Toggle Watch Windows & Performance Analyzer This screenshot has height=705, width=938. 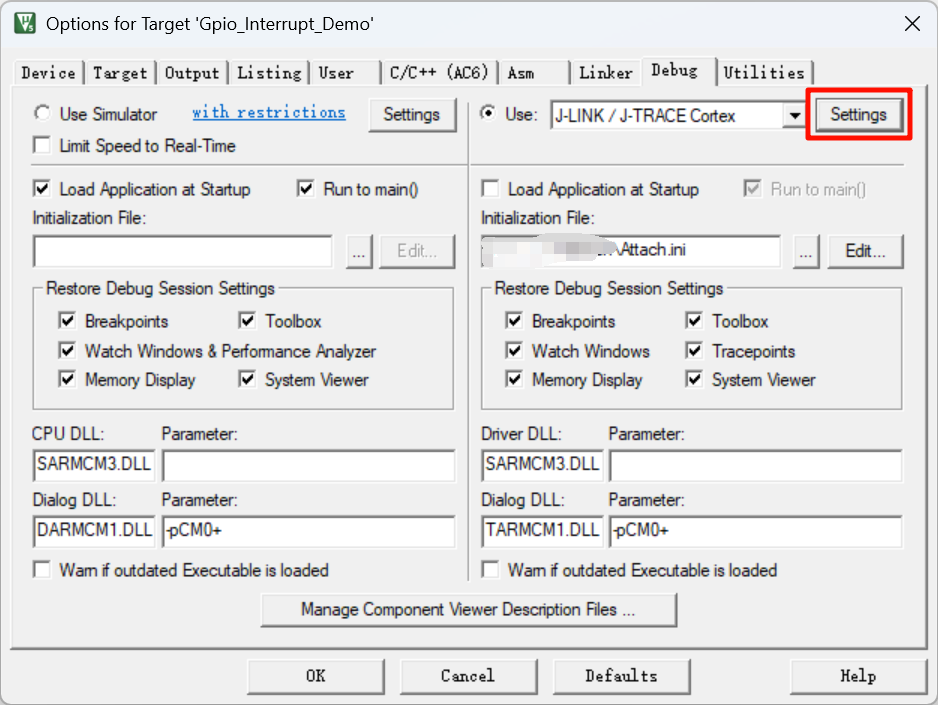click(67, 350)
